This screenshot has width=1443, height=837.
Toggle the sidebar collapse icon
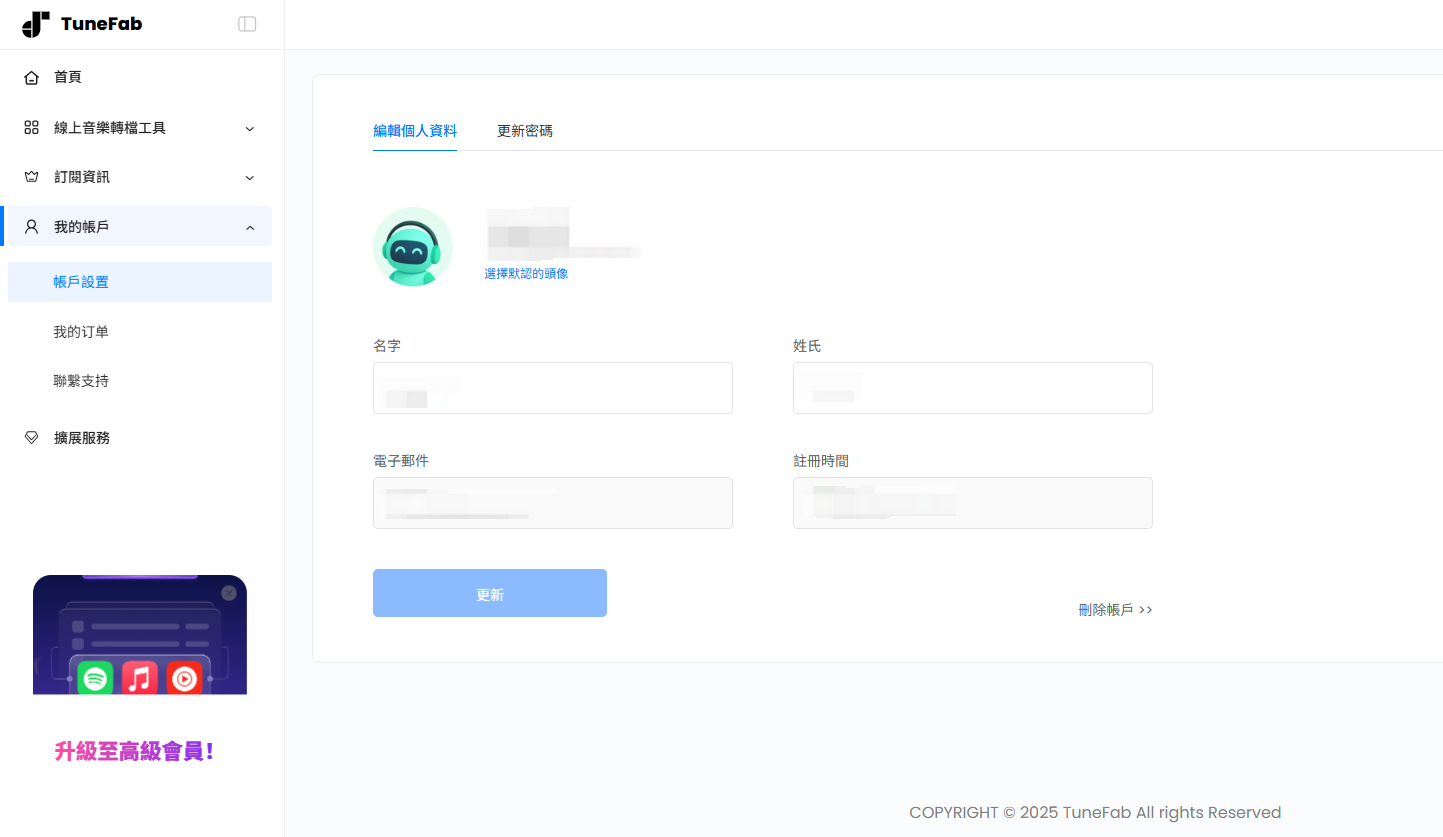point(247,24)
